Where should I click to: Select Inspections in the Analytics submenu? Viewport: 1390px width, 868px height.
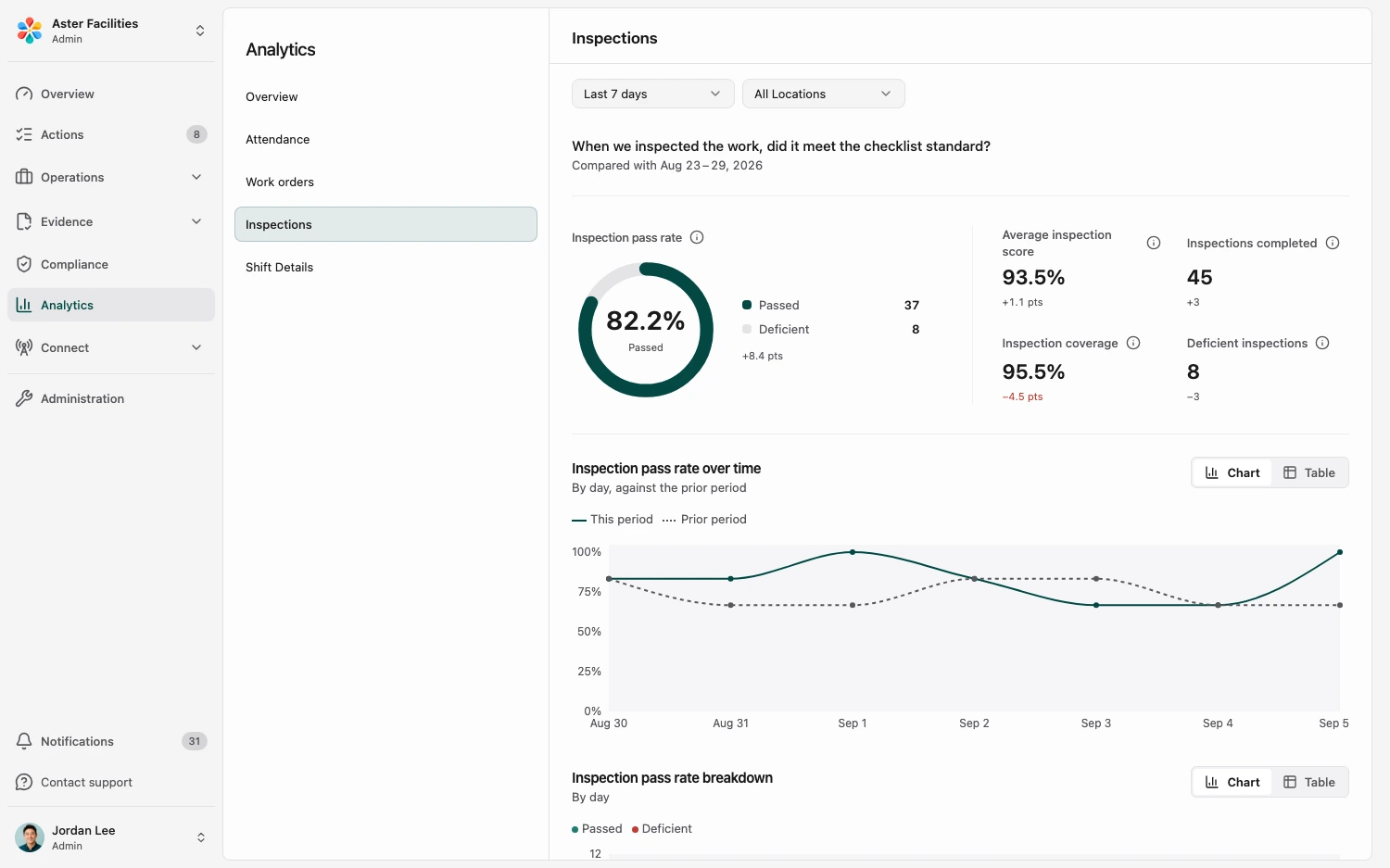[385, 224]
